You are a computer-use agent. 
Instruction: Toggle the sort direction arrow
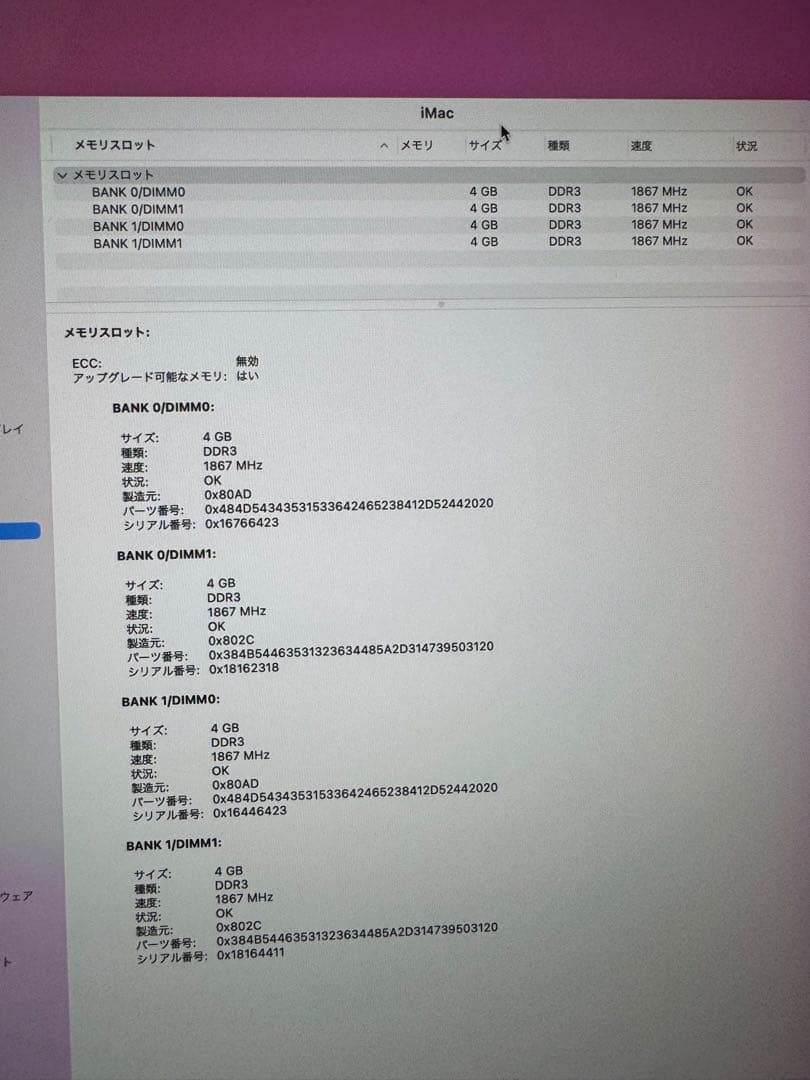tap(383, 145)
